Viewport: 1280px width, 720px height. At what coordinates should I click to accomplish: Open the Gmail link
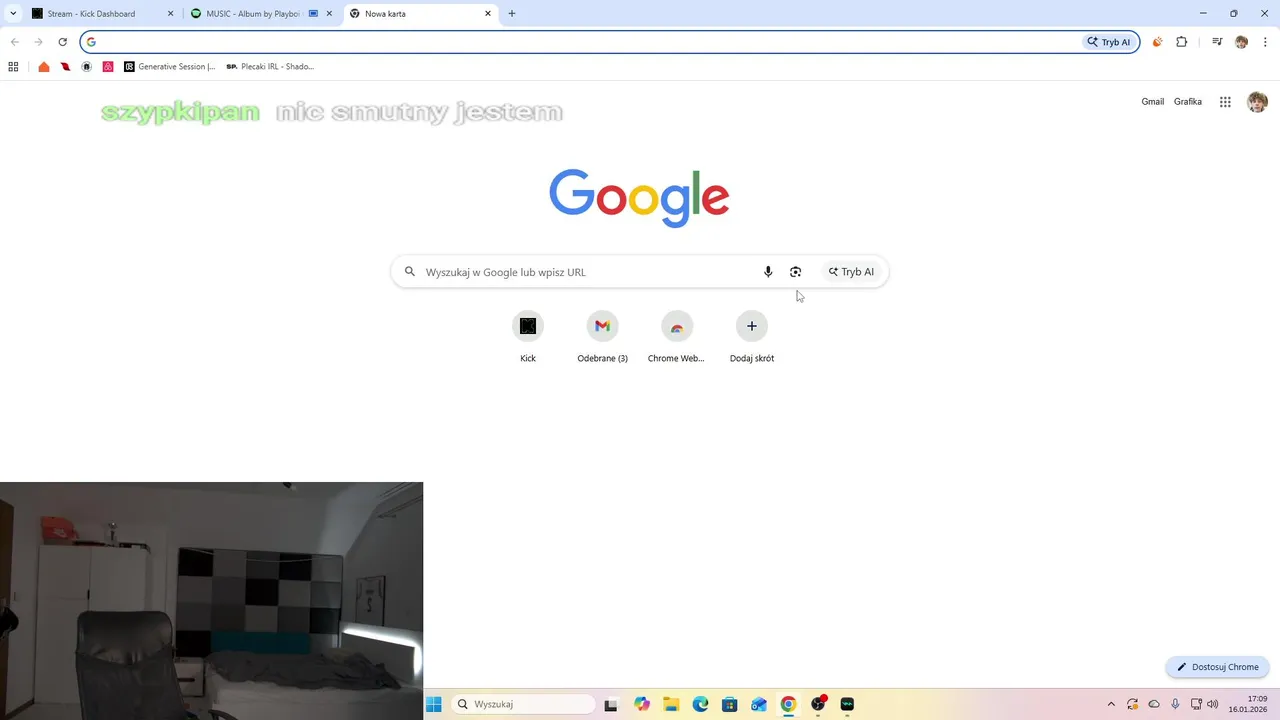pos(1153,102)
